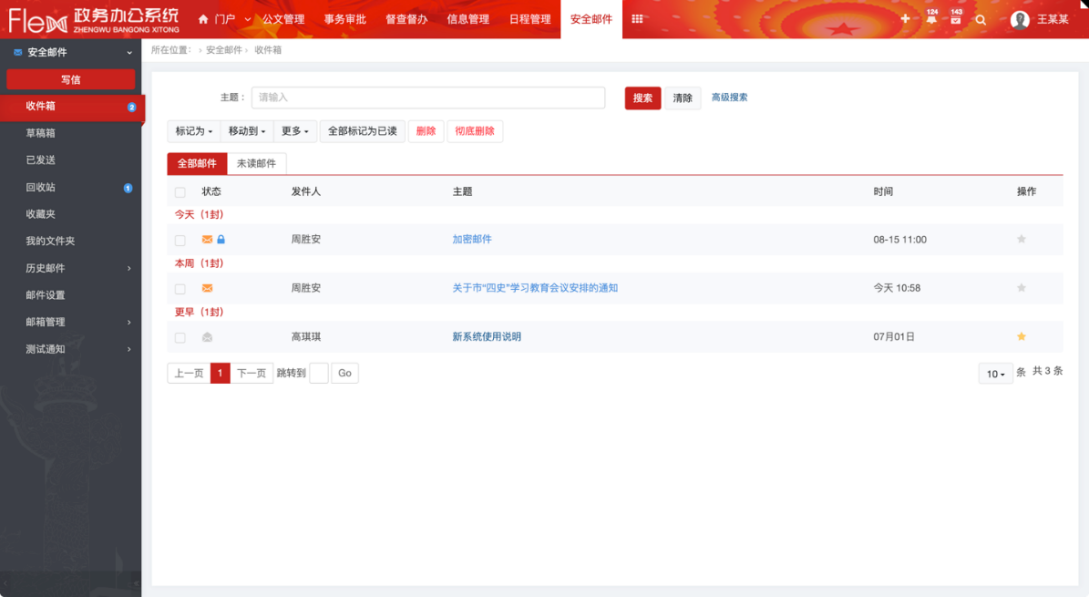Open the app grid icon after 安全邮件
This screenshot has width=1089, height=597.
[637, 19]
